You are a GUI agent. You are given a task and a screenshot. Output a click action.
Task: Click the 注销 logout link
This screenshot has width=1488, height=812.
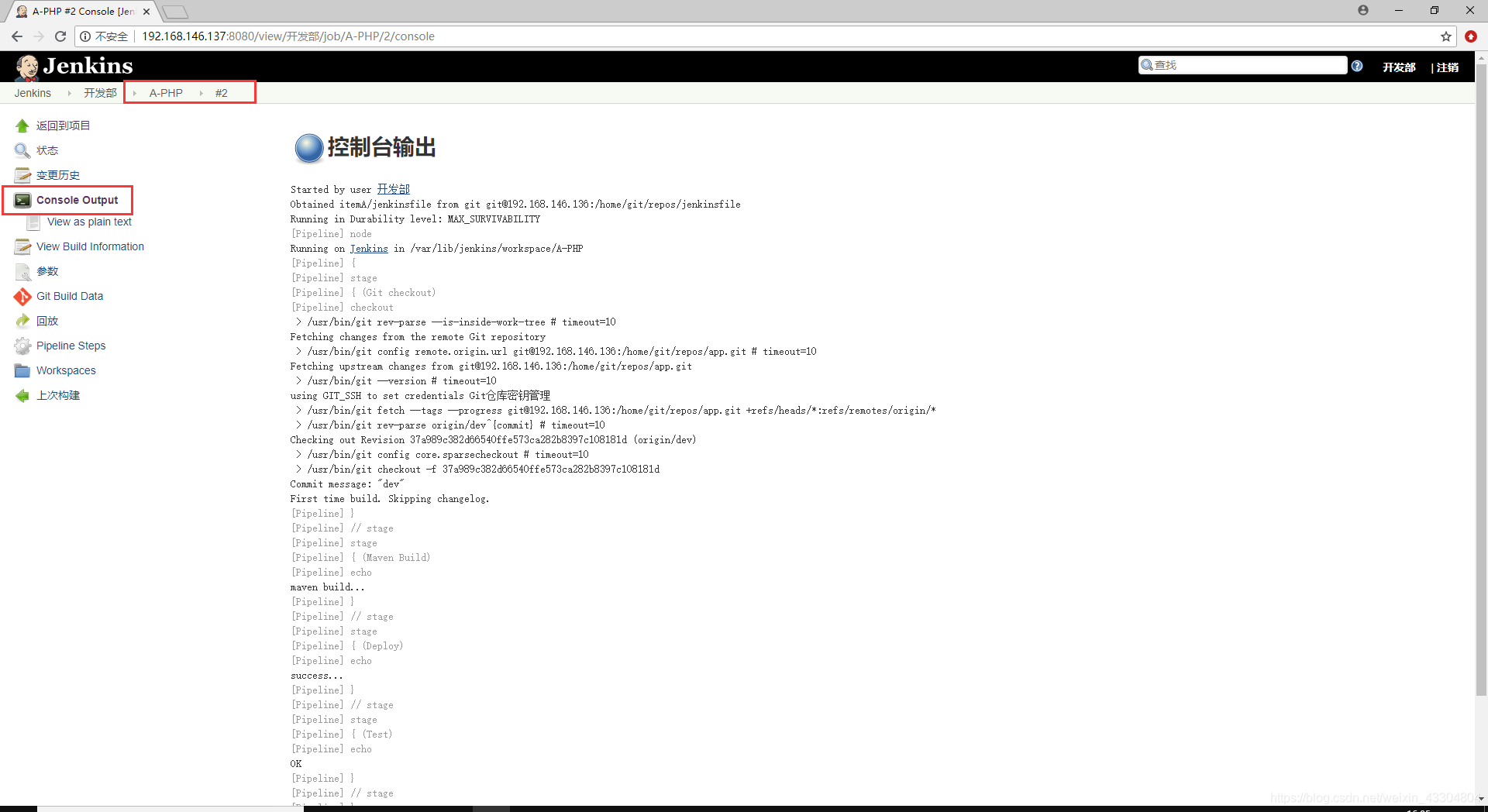tap(1448, 67)
